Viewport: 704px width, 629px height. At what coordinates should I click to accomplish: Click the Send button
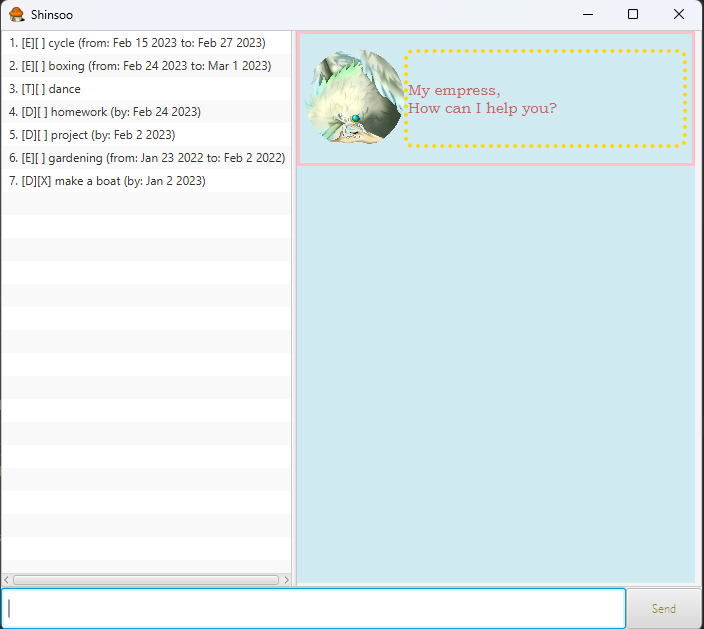pyautogui.click(x=664, y=609)
